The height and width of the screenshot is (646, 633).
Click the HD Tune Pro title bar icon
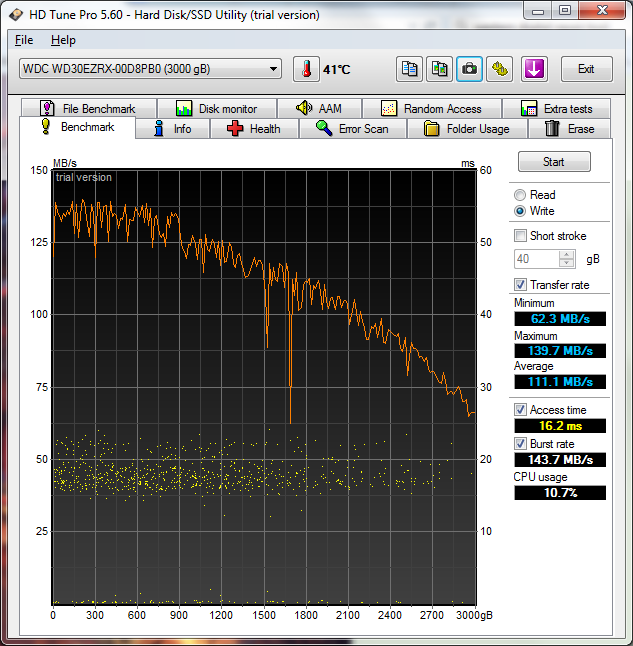[16, 15]
